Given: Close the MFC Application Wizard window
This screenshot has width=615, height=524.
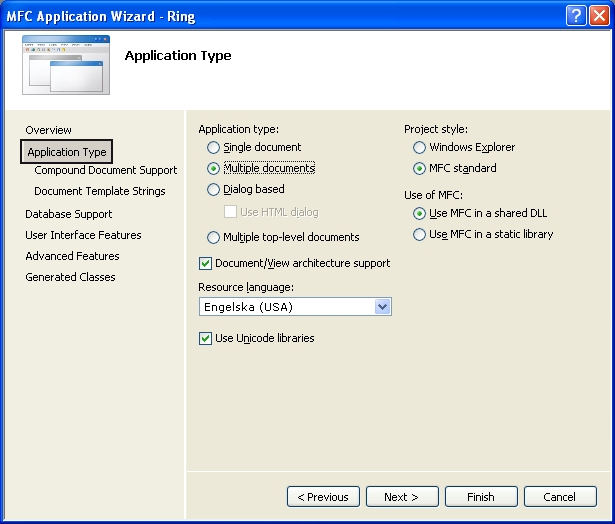Looking at the screenshot, I should pos(598,15).
